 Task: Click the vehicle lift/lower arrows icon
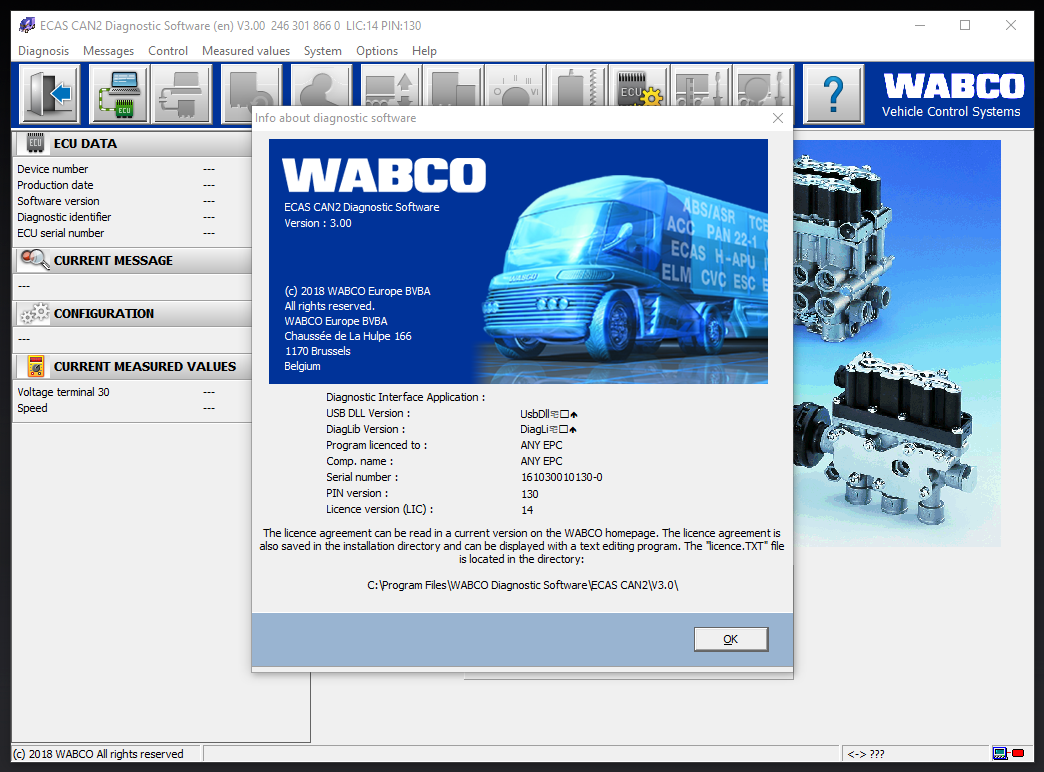(391, 85)
